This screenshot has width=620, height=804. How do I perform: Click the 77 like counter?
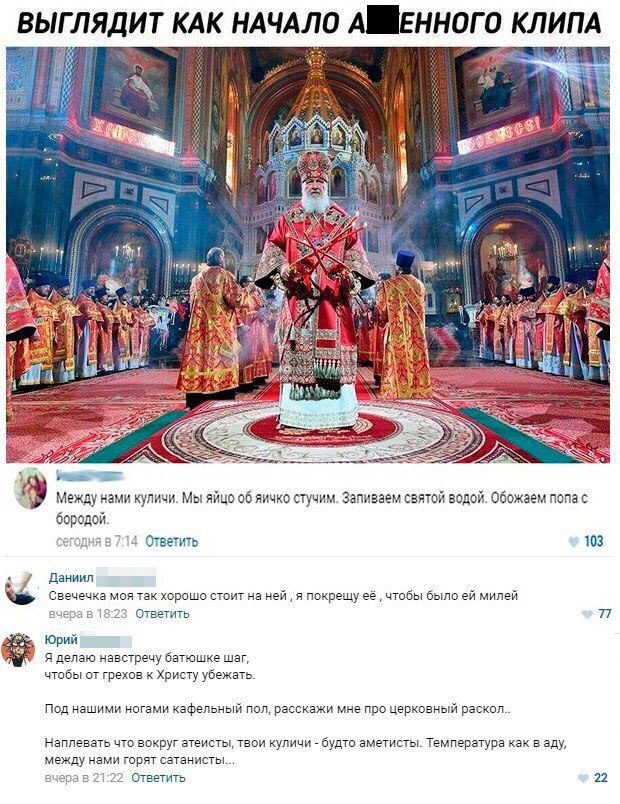pos(605,614)
